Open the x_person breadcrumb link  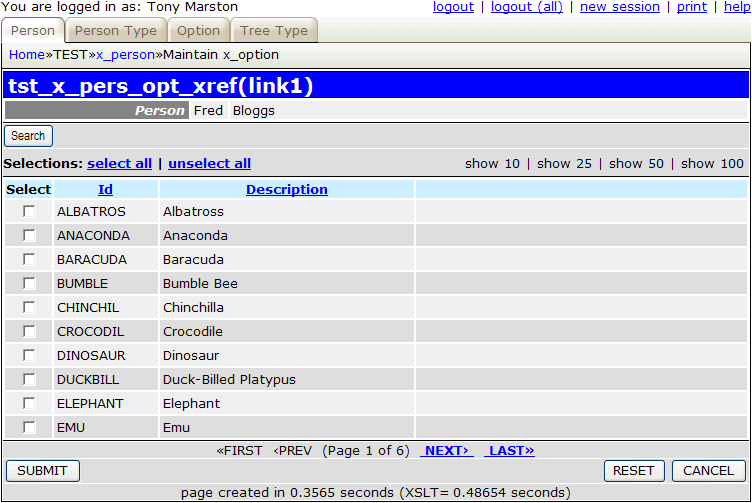point(125,54)
